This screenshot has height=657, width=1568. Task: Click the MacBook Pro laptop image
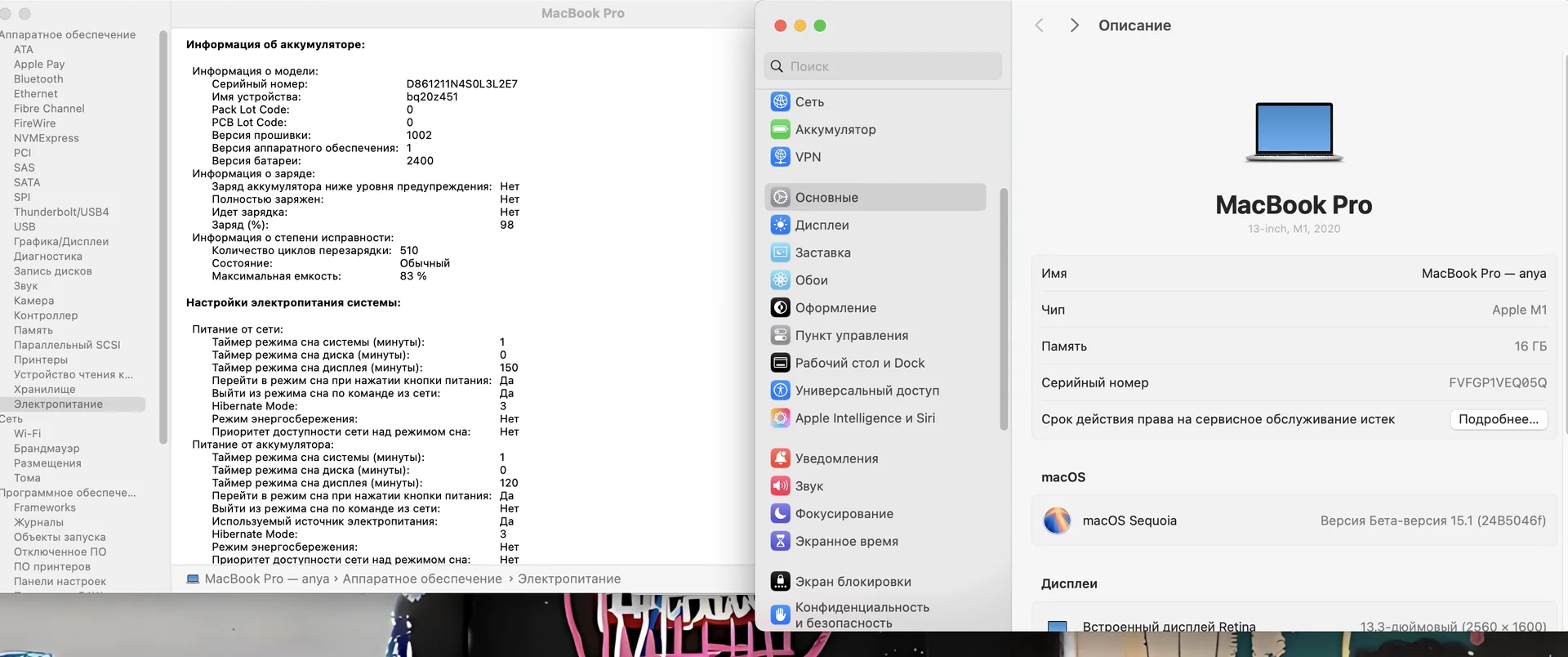1294,132
